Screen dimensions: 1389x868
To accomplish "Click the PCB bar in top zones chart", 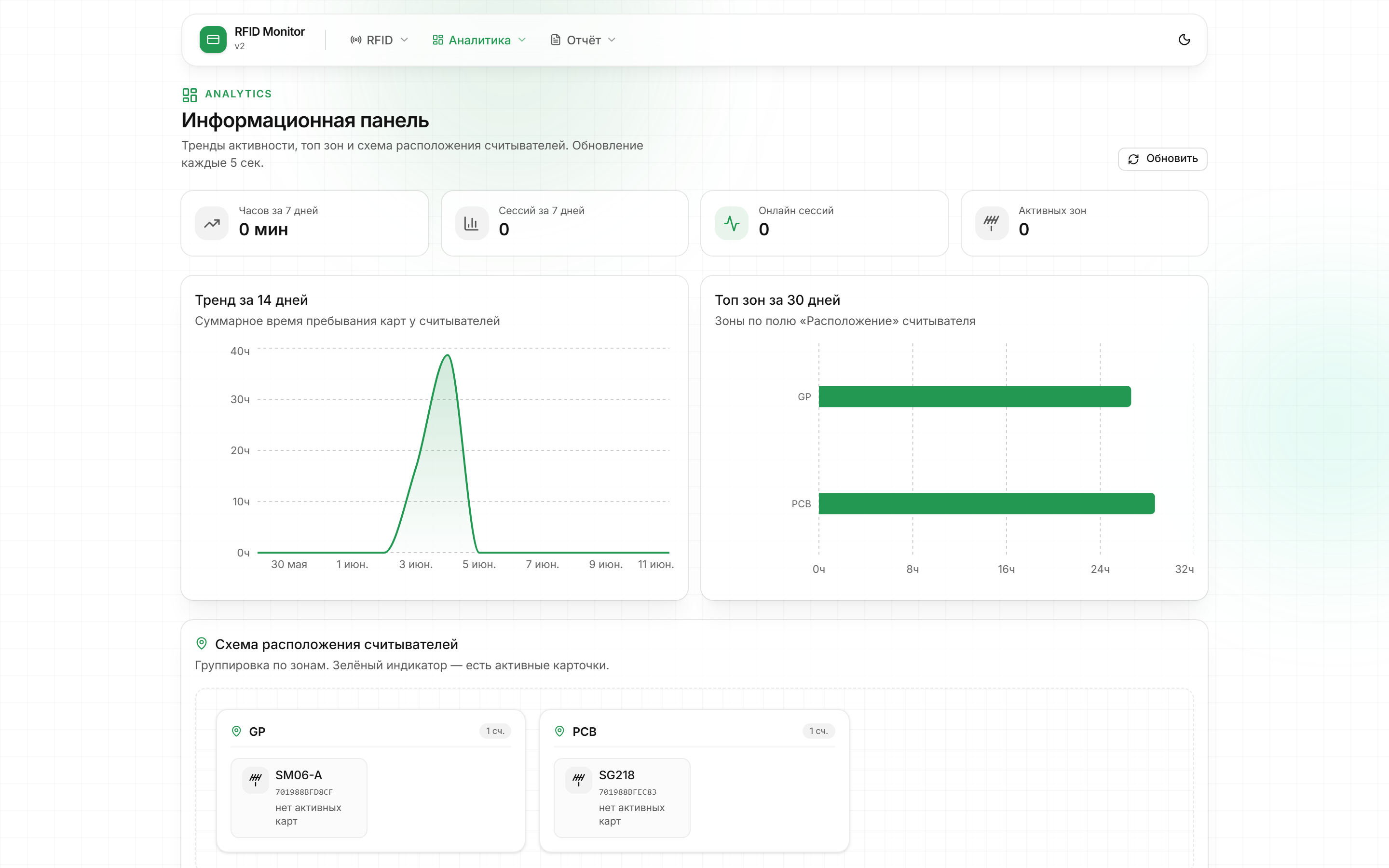I will point(987,503).
